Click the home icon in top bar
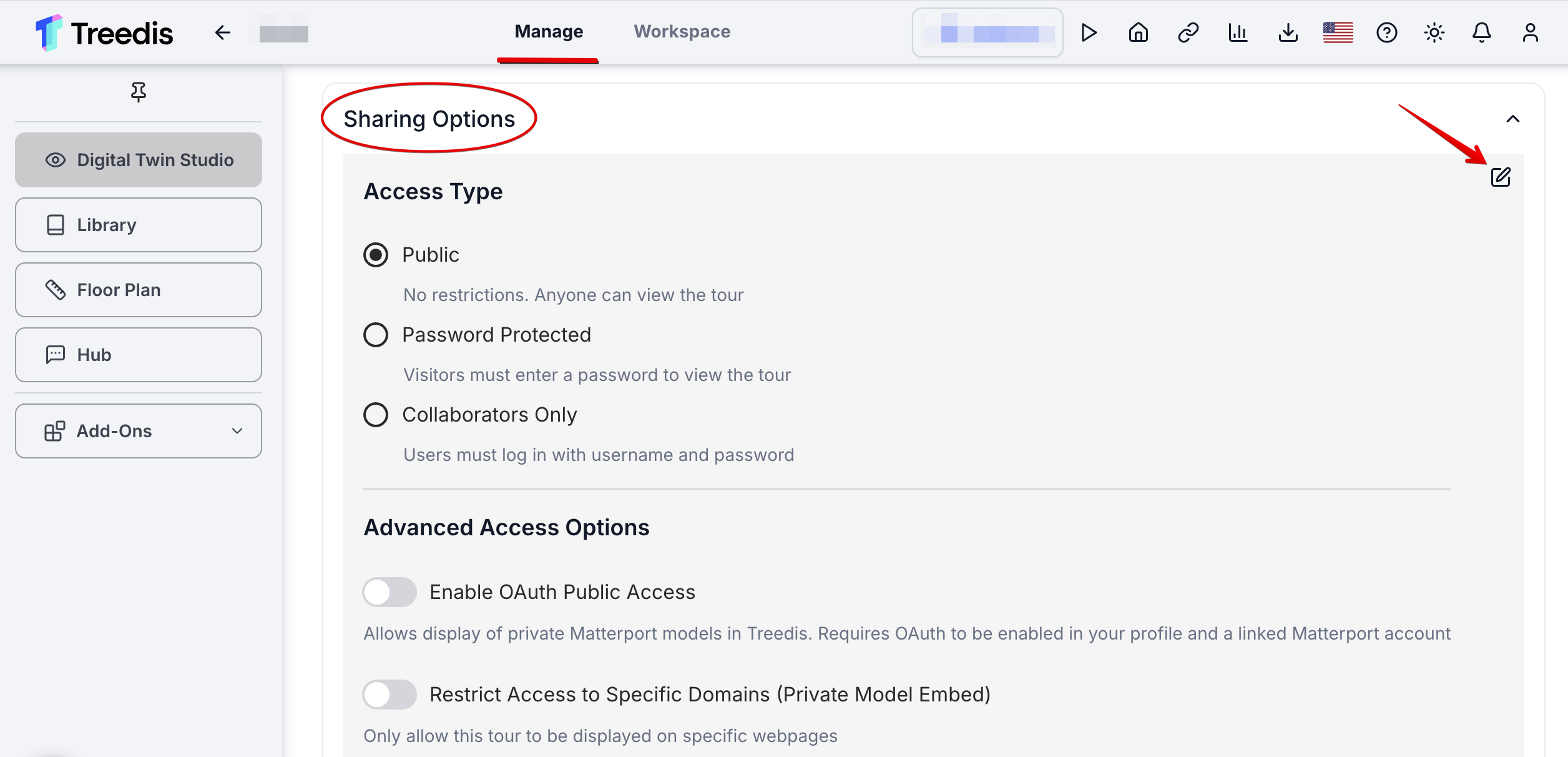 pyautogui.click(x=1138, y=32)
